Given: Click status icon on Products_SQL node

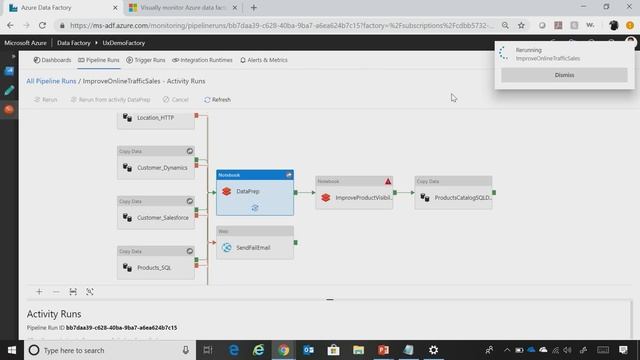Looking at the screenshot, I should (190, 251).
